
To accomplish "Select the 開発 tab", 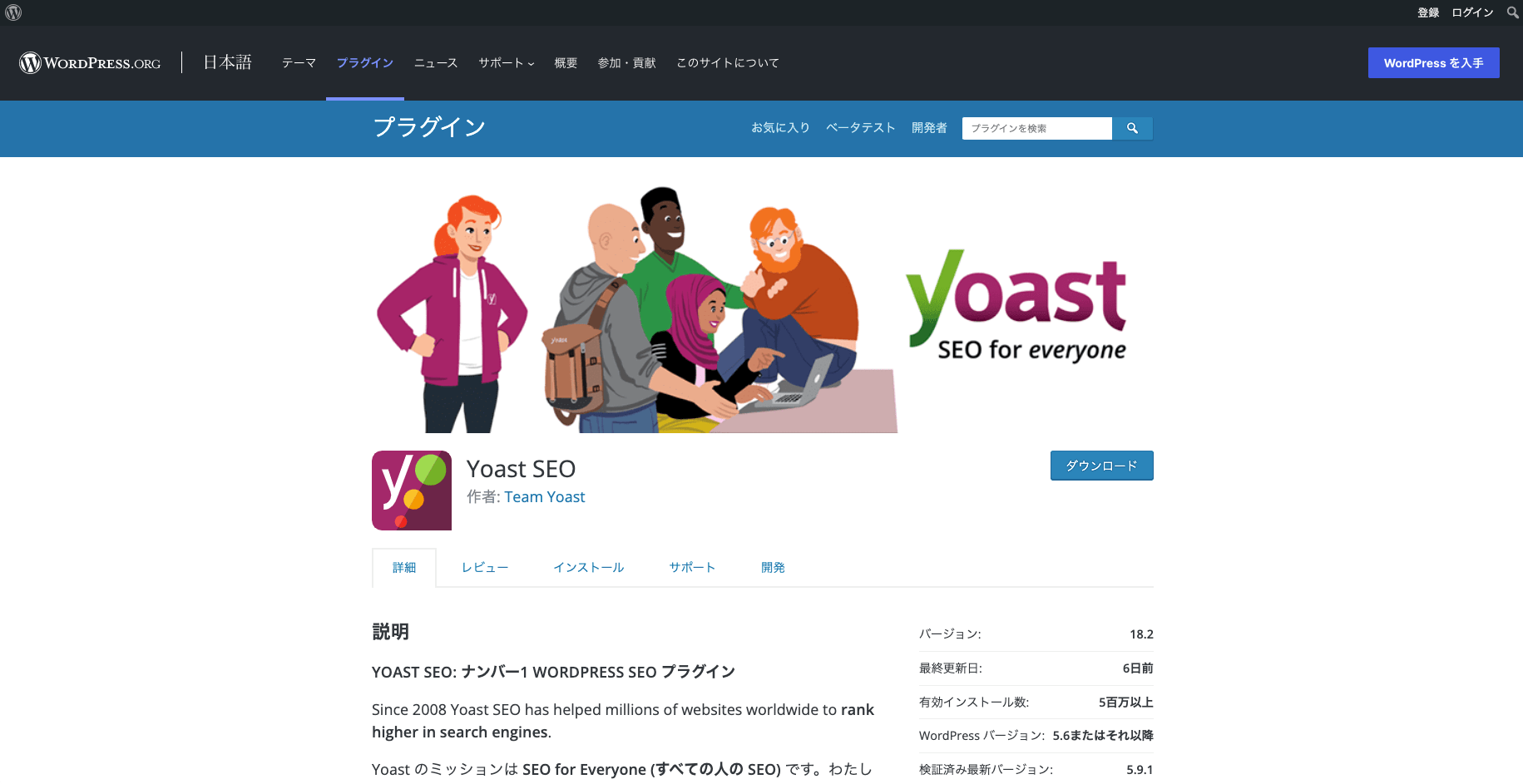I will 773,568.
